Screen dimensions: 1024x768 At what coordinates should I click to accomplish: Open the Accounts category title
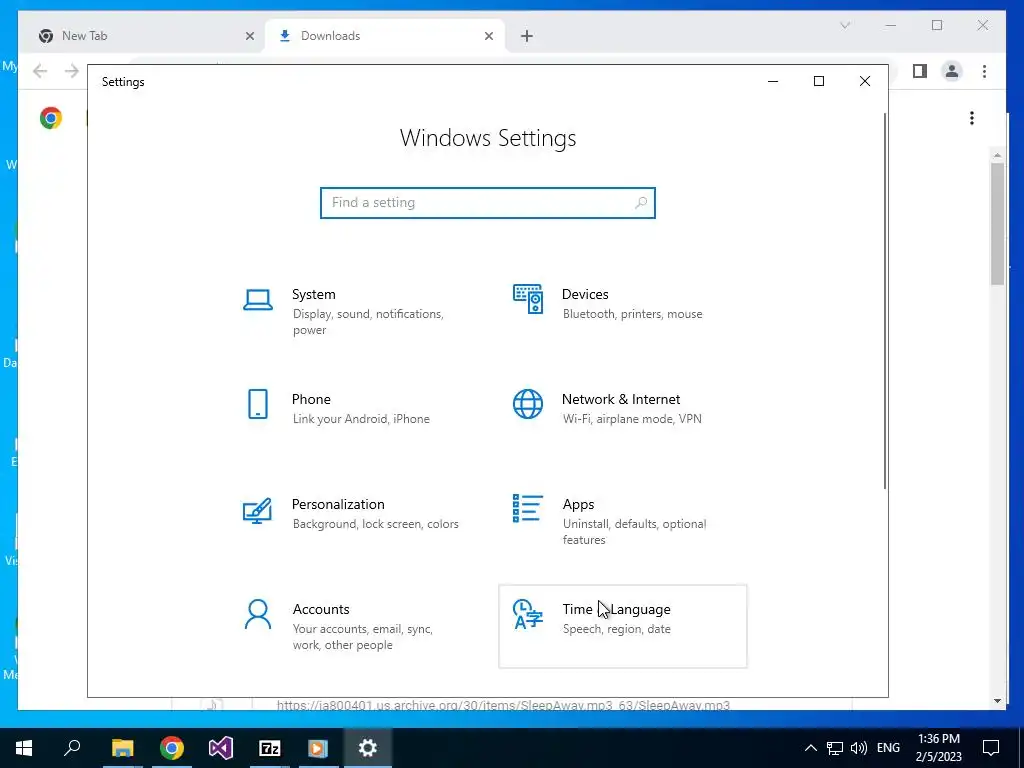point(321,609)
